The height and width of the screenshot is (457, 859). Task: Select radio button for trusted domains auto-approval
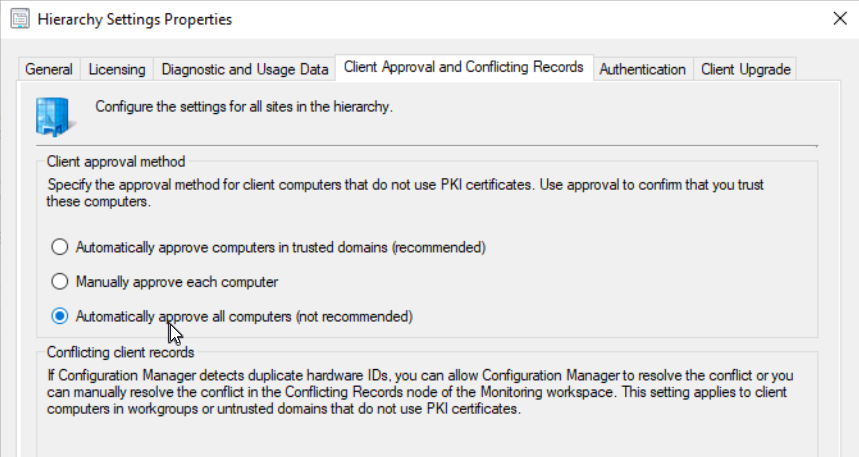point(60,247)
